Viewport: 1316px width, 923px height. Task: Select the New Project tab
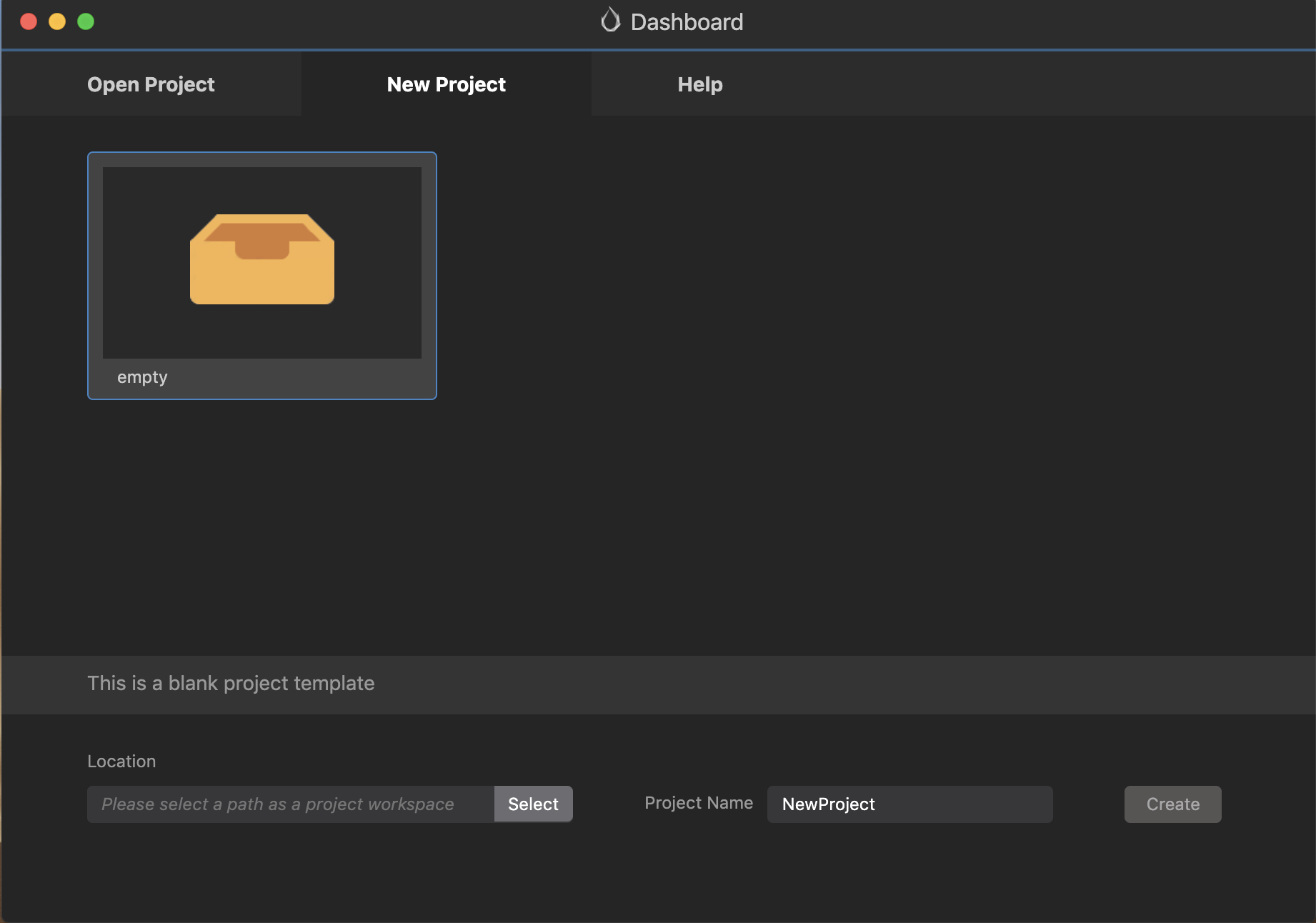click(x=447, y=84)
